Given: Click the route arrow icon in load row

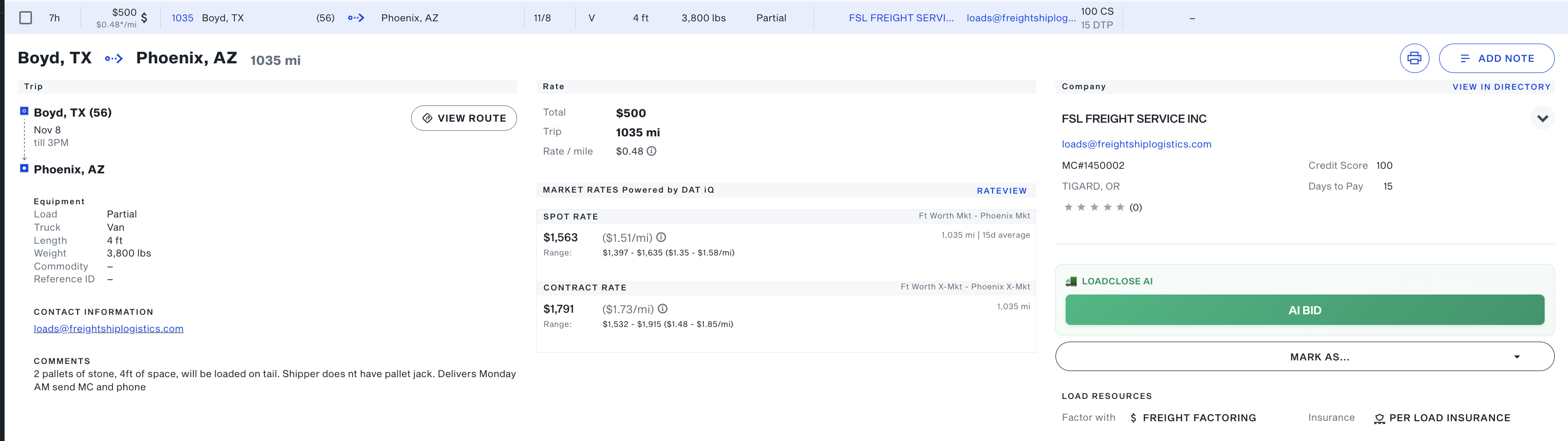Looking at the screenshot, I should 356,18.
